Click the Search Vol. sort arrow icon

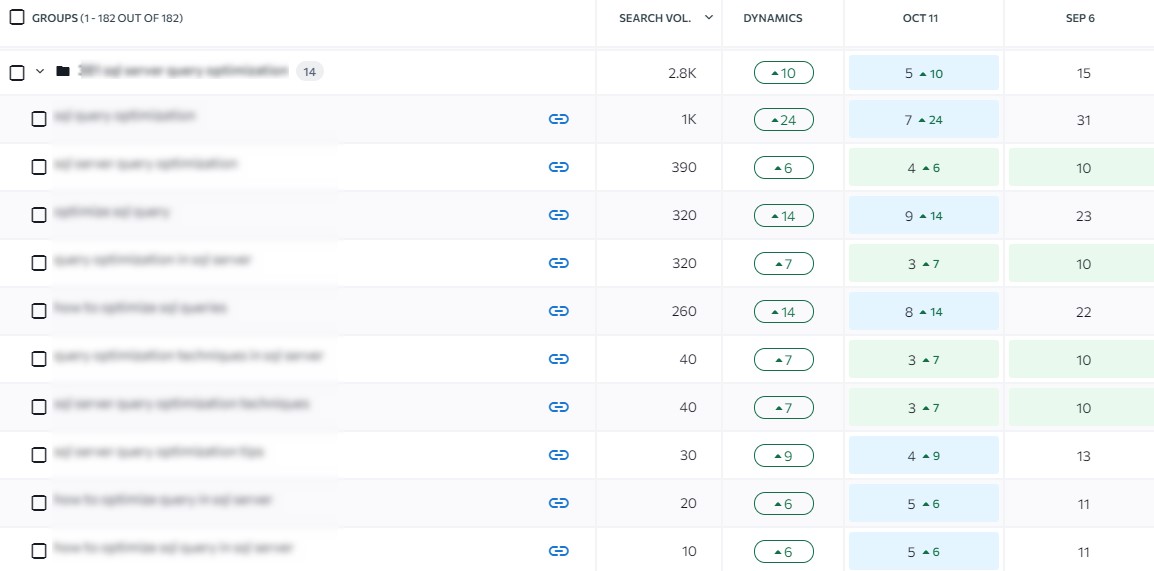click(x=709, y=18)
